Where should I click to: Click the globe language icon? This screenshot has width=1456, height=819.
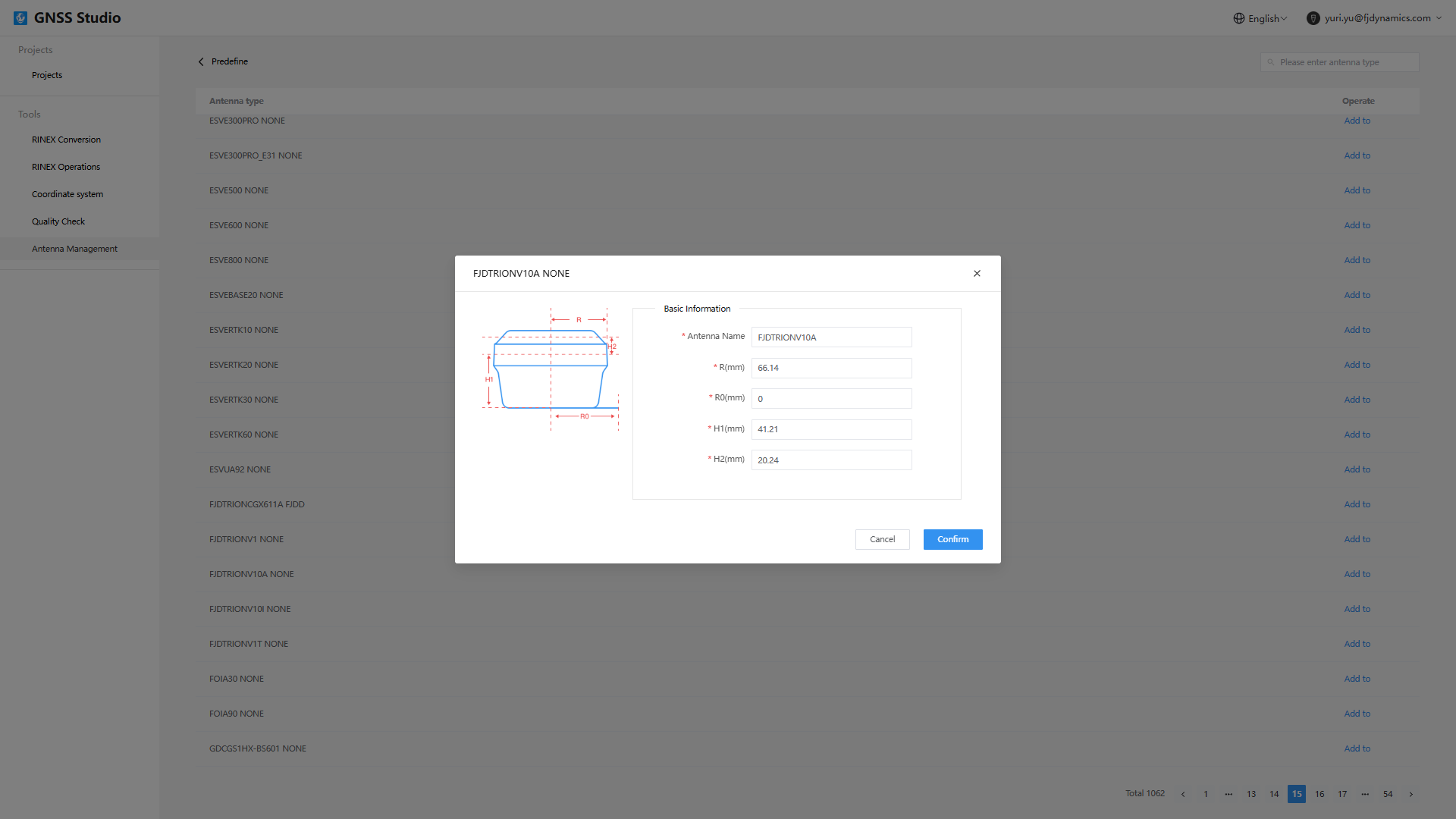tap(1239, 18)
